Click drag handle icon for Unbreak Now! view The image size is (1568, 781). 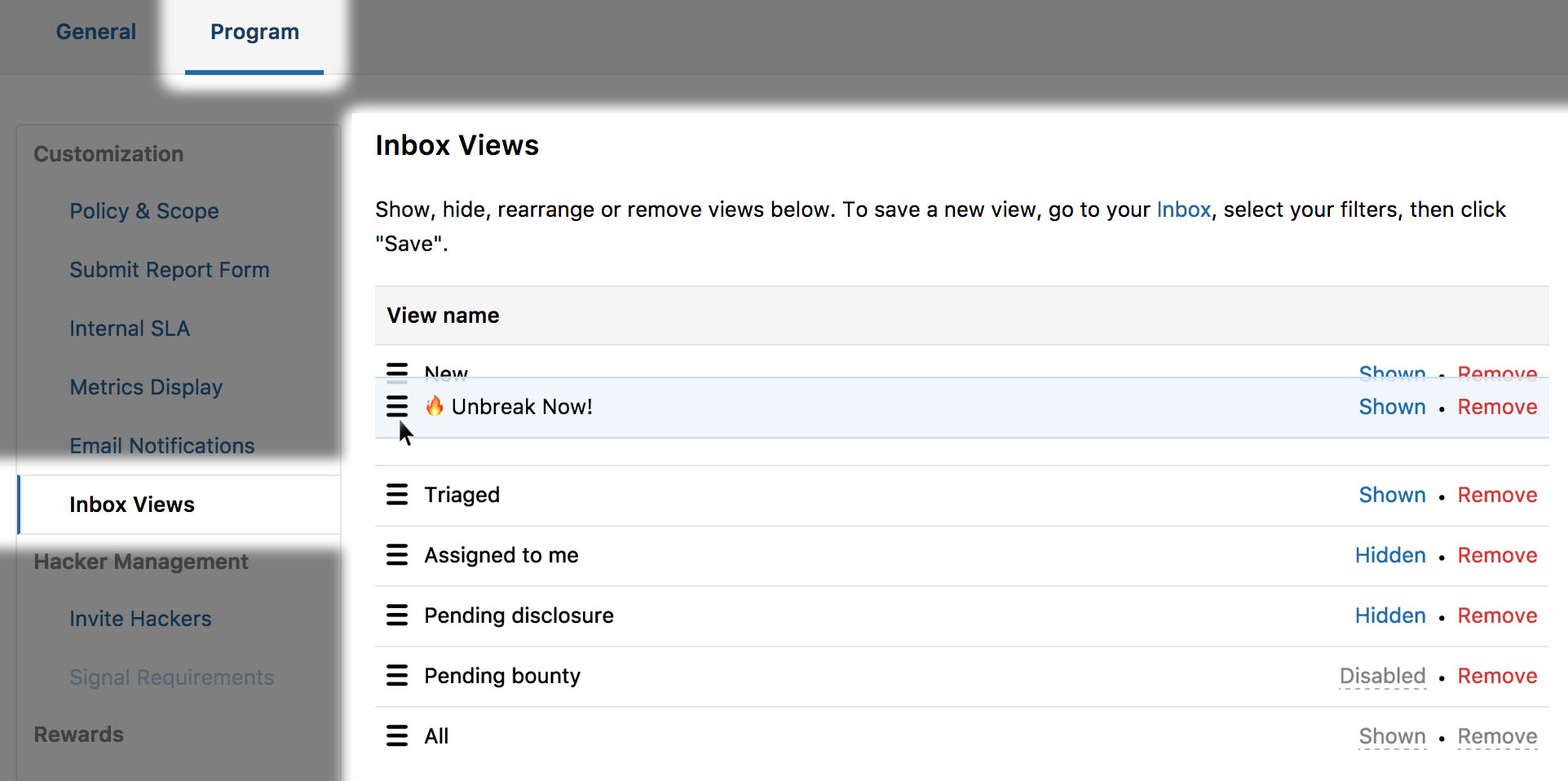(x=397, y=406)
